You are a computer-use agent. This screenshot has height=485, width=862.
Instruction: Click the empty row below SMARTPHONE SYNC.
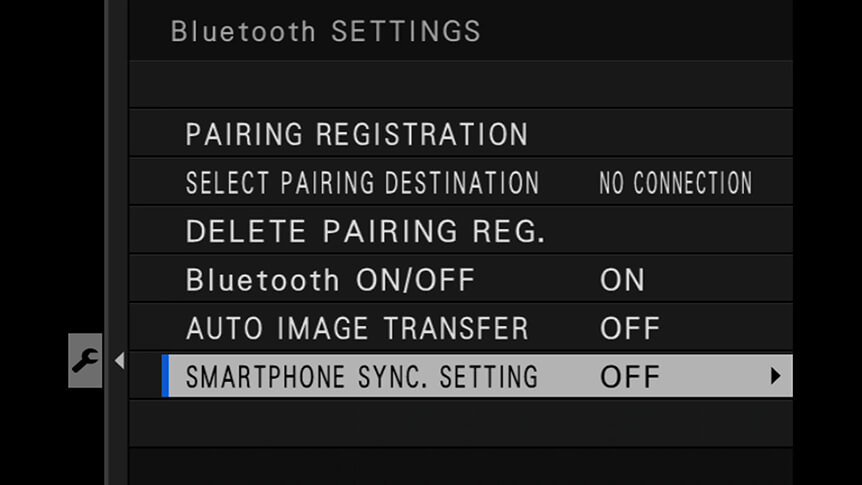[x=461, y=423]
